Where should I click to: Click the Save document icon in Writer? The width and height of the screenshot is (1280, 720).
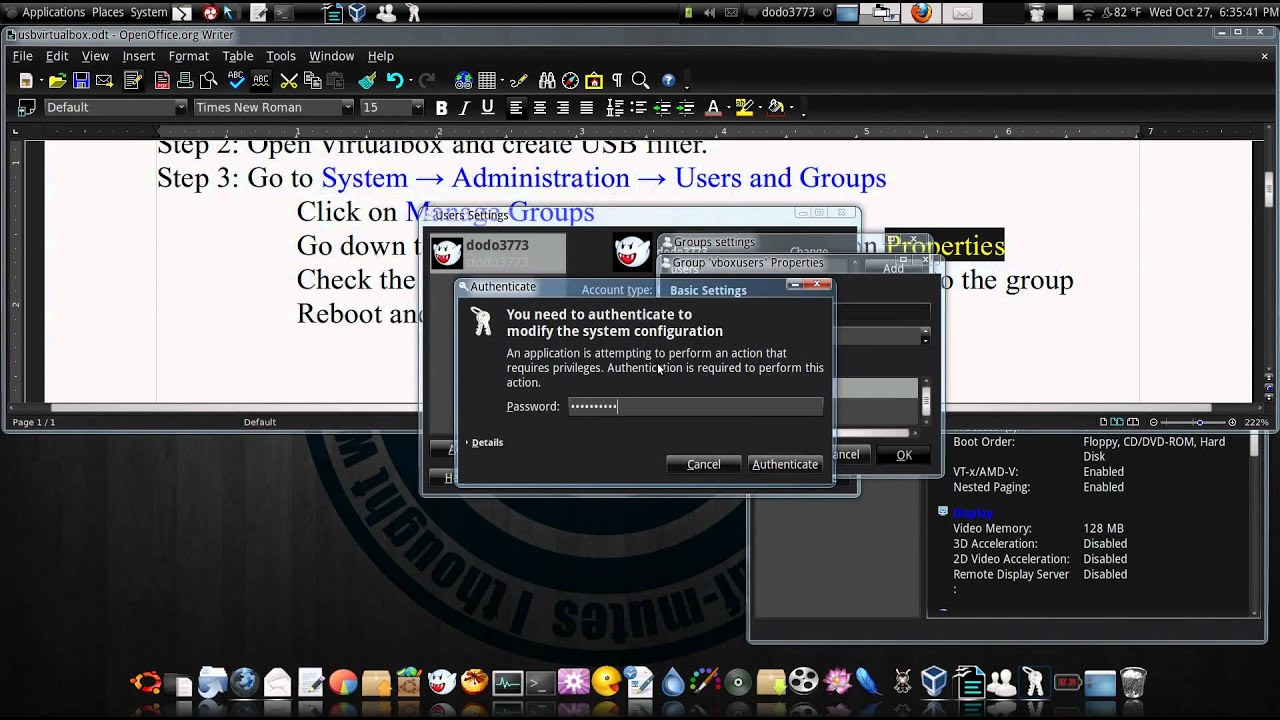click(81, 80)
